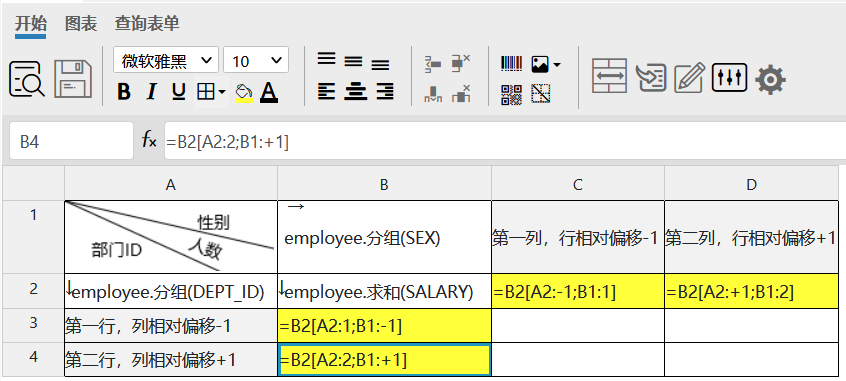
Task: Open the font color A tool
Action: pyautogui.click(x=269, y=92)
